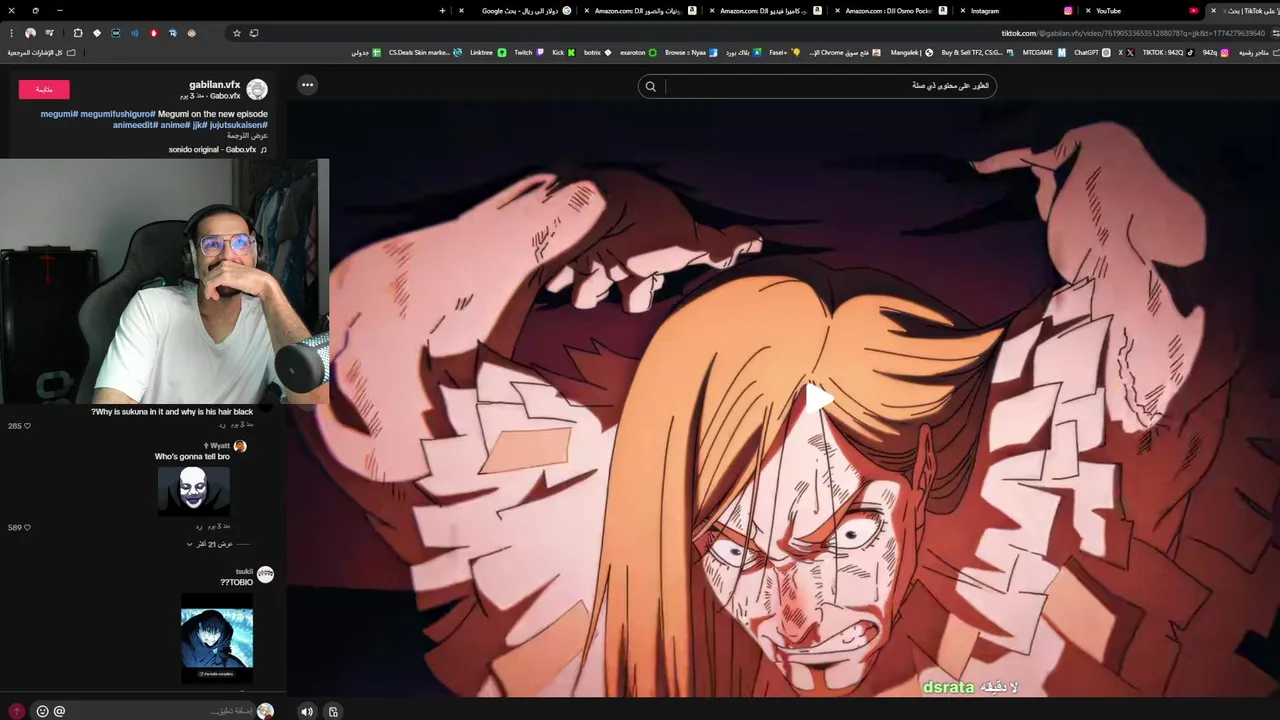Open the #jujutsukaisen hashtag
This screenshot has width=1280, height=720.
(237, 125)
